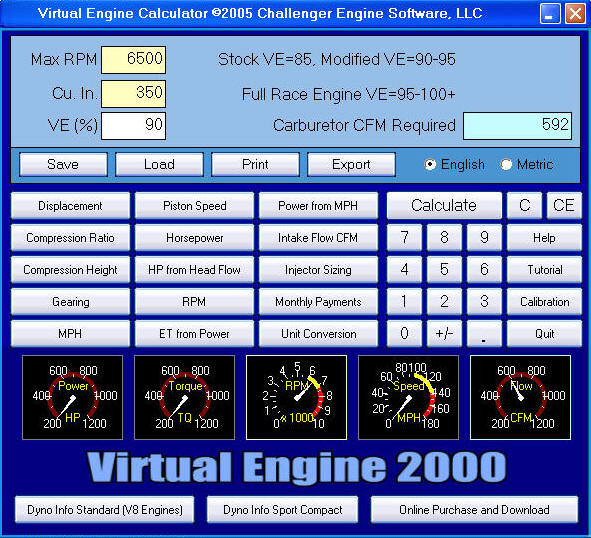Click the VE (%) input field
The image size is (591, 538).
pos(133,126)
